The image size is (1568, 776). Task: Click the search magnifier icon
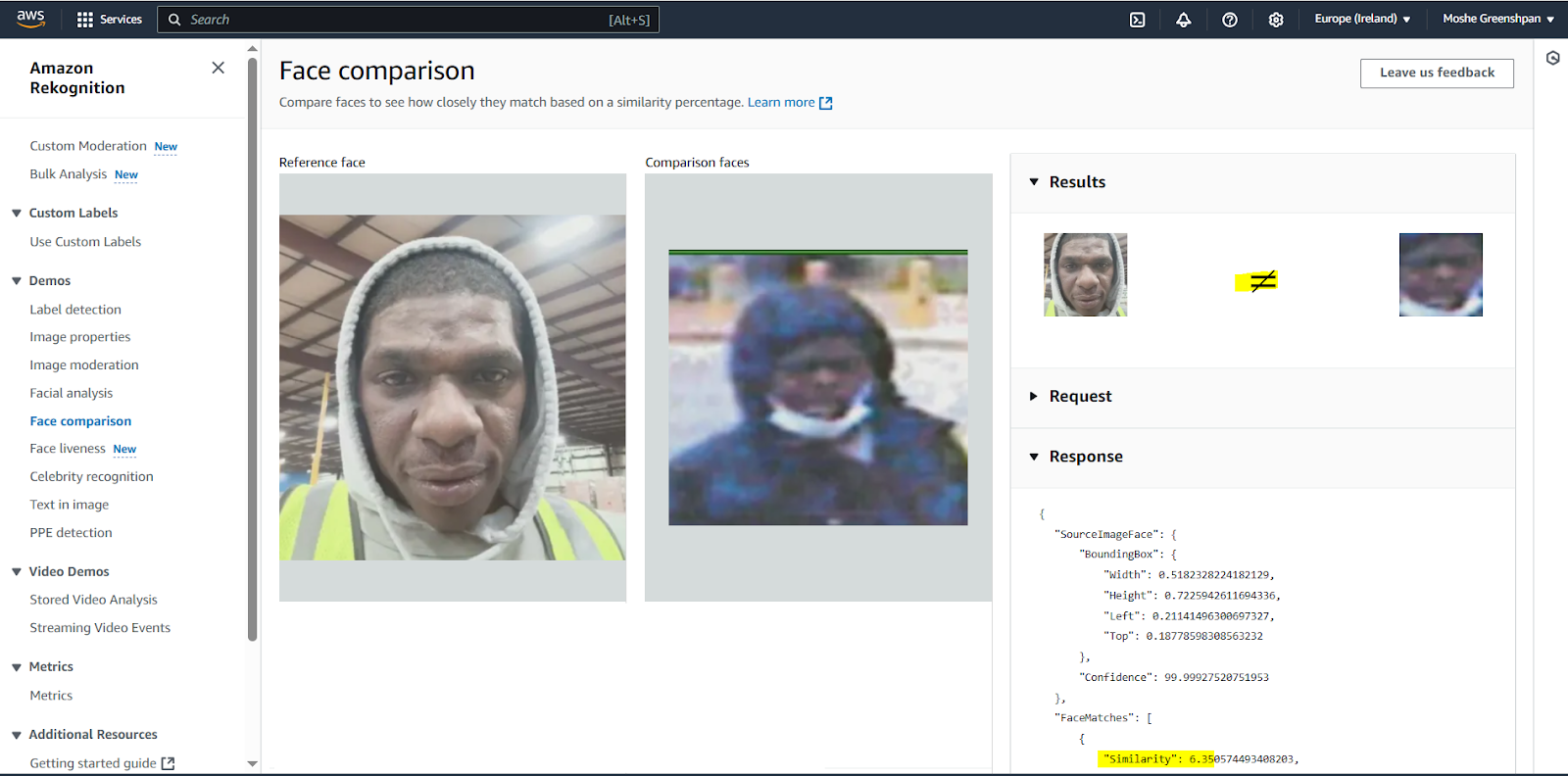174,20
